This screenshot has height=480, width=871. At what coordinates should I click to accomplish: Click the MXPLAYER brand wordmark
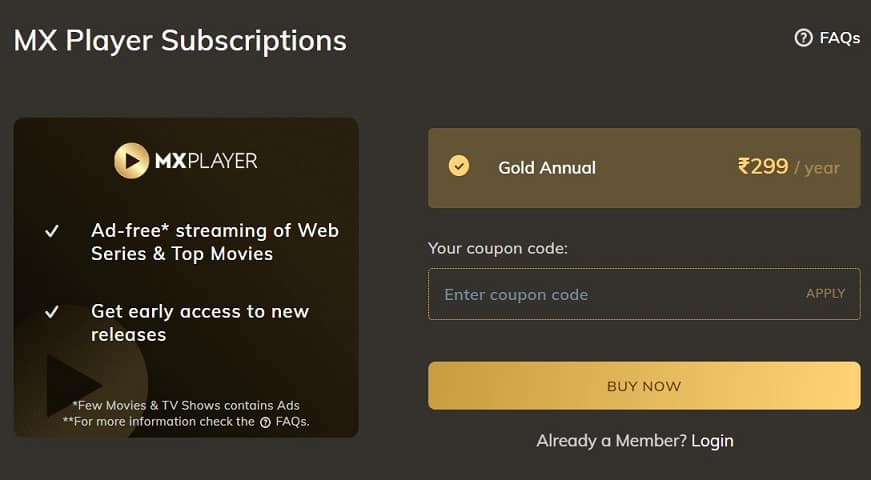tap(205, 160)
